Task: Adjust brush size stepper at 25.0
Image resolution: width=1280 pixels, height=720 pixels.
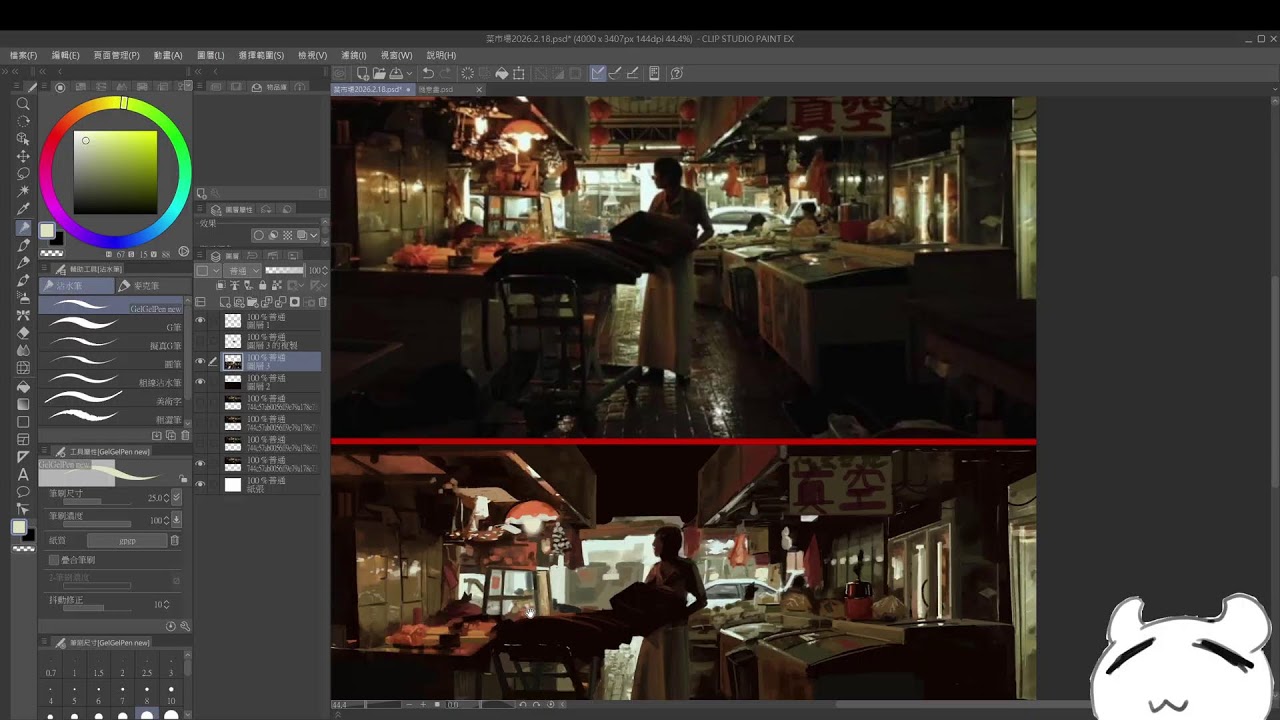Action: [166, 497]
